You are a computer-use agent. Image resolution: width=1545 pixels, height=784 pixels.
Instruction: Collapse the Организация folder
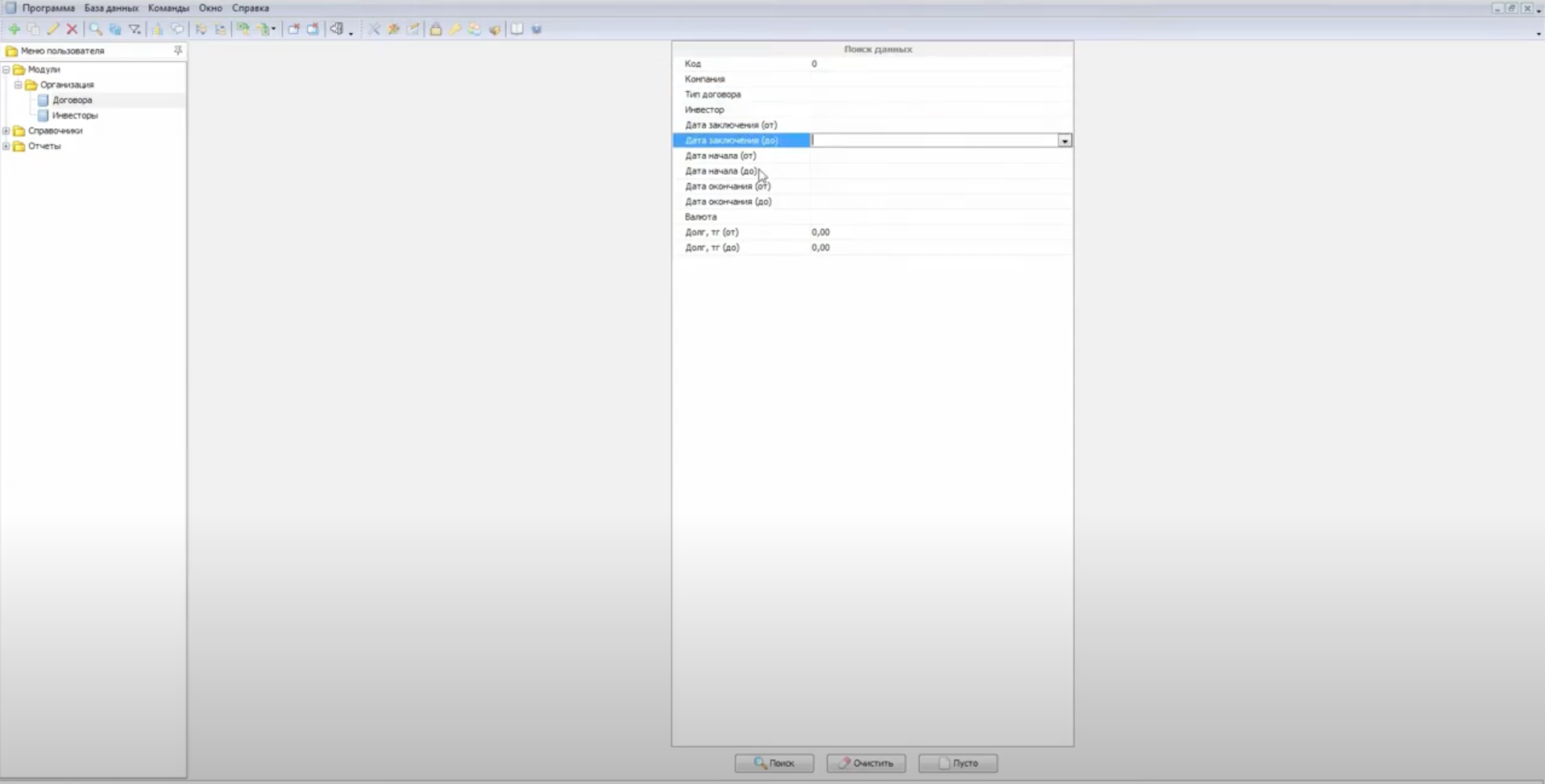(x=19, y=85)
